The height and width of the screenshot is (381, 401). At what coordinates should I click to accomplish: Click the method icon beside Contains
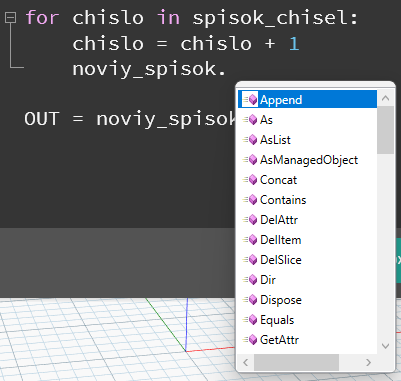coord(250,200)
